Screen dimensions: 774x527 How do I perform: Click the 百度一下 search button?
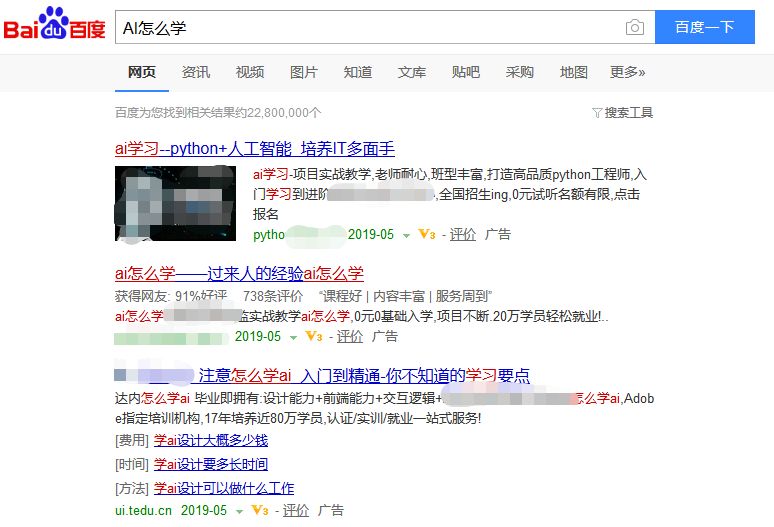704,27
